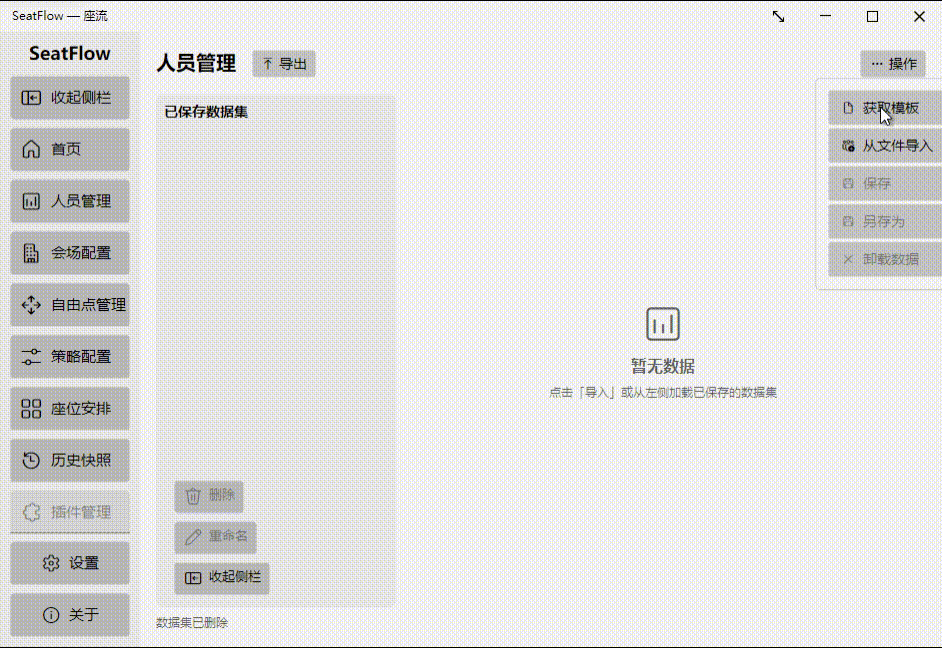Image resolution: width=942 pixels, height=648 pixels.
Task: Click the pencil icon on 重命名
Action: point(193,537)
